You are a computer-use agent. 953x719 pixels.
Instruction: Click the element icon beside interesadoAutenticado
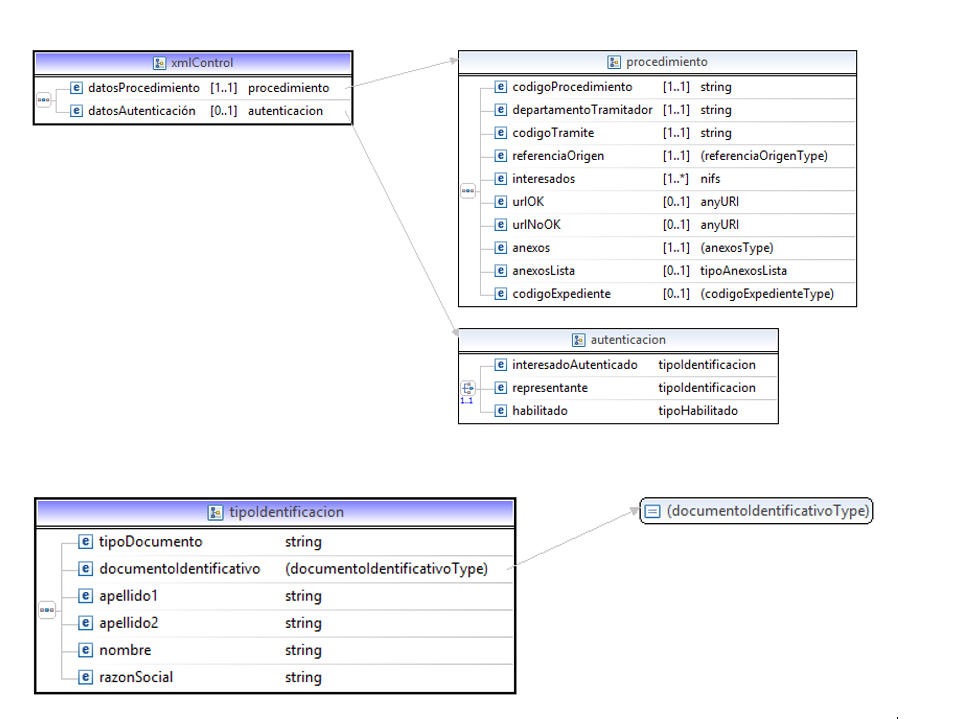(502, 365)
